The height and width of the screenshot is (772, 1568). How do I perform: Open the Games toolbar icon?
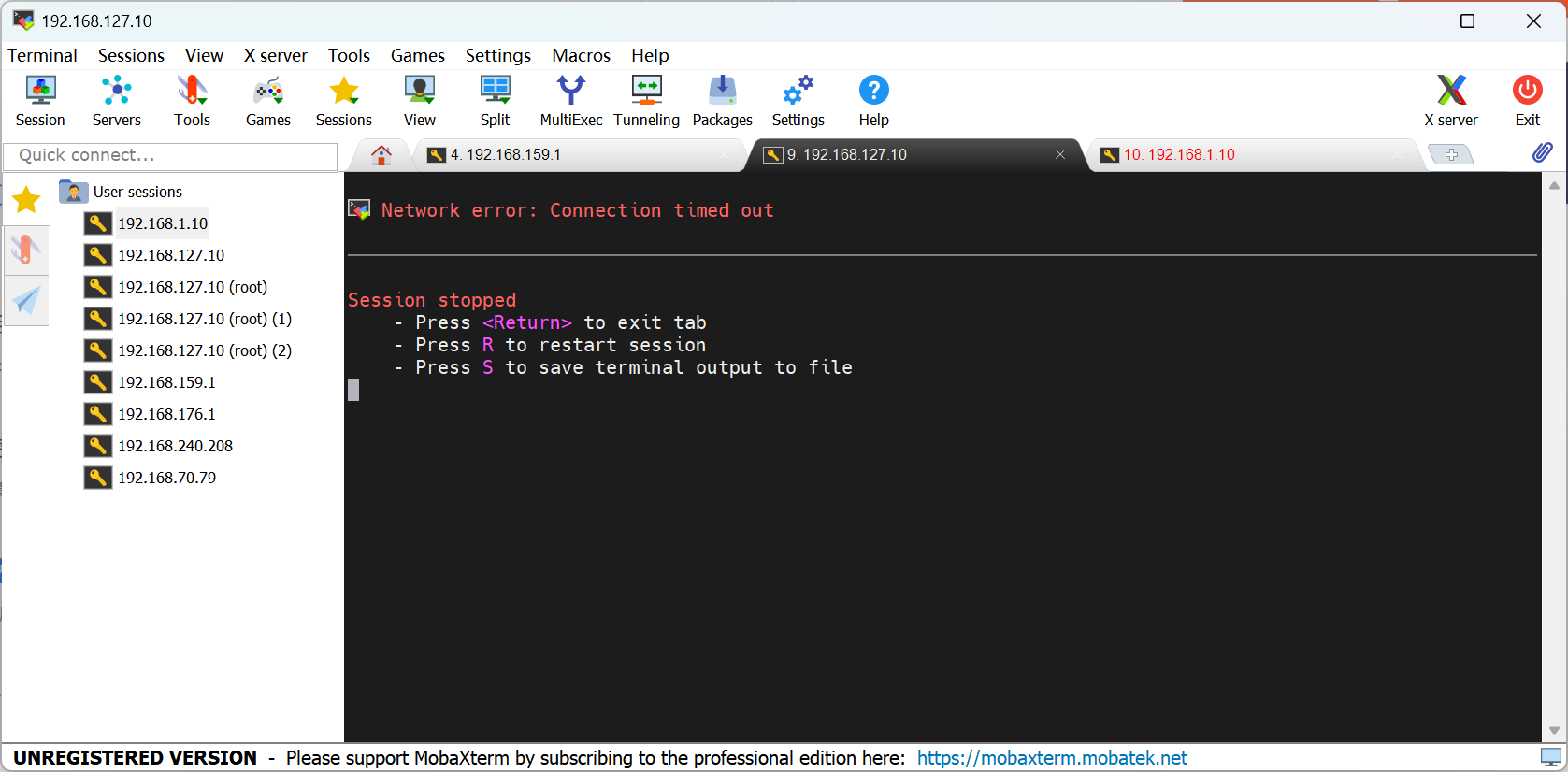point(267,101)
